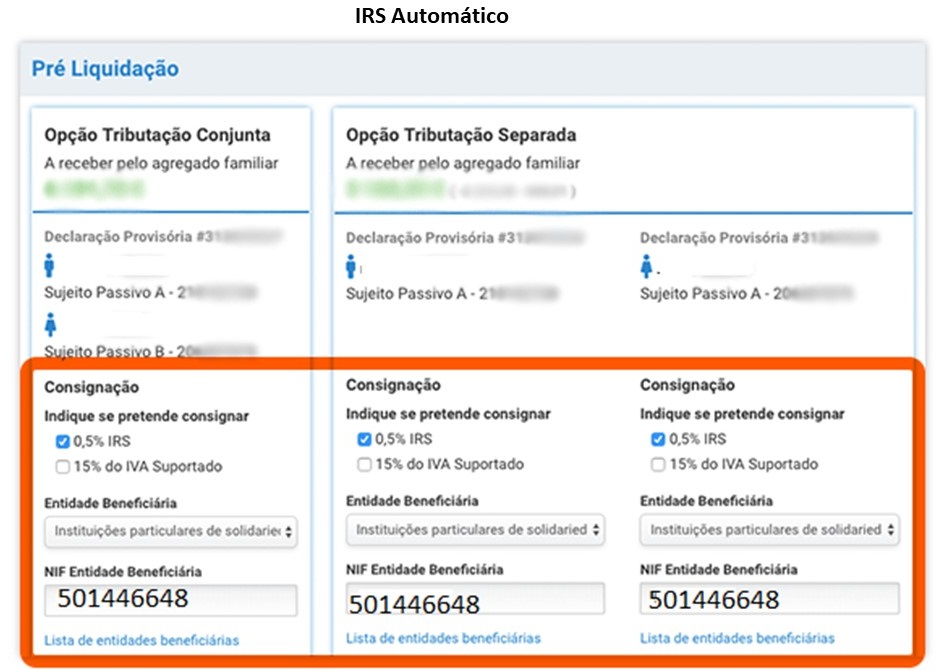Image resolution: width=937 pixels, height=671 pixels.
Task: Uncheck 0,5% IRS in Tributação Conjunta panel
Action: (63, 441)
